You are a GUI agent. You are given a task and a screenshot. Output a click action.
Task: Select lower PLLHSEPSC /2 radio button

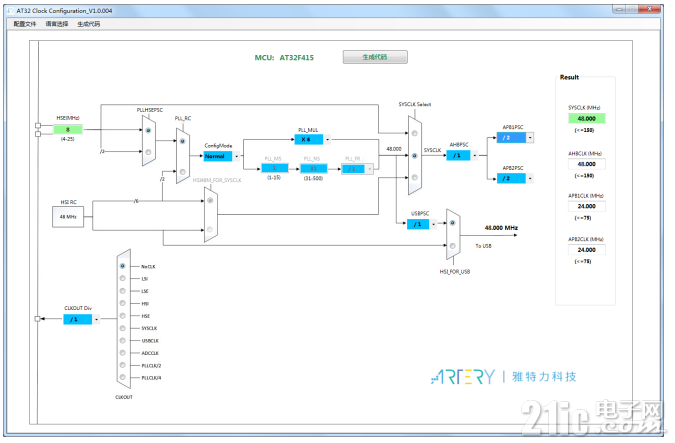[148, 152]
